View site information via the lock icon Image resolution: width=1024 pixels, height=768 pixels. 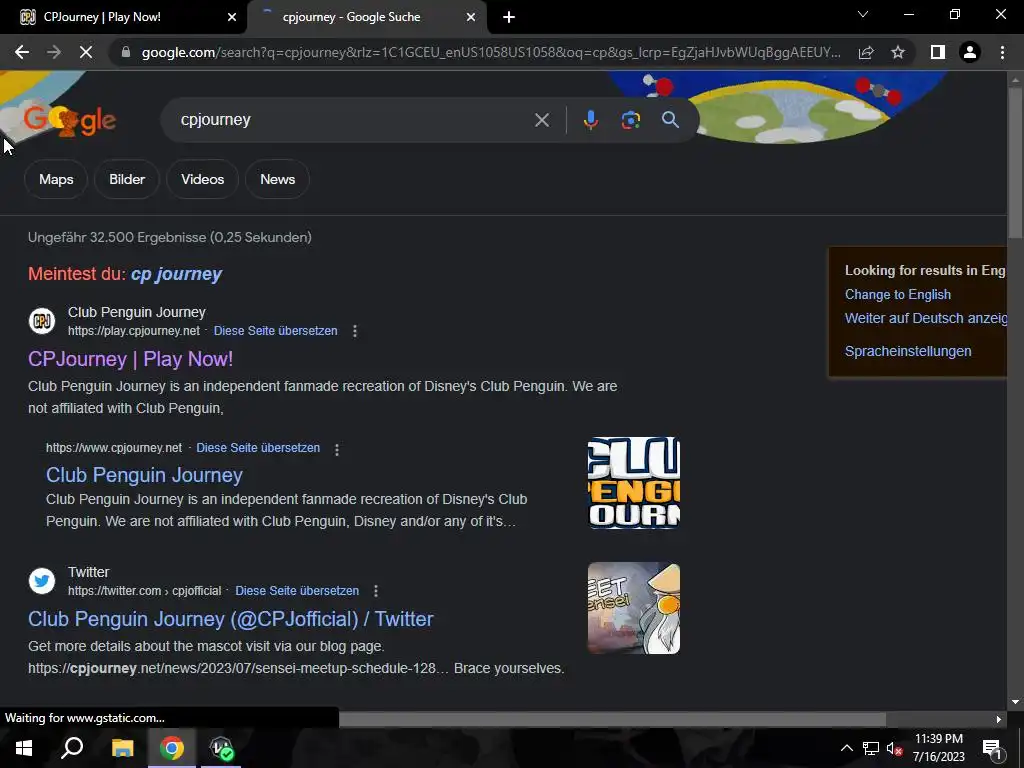126,52
